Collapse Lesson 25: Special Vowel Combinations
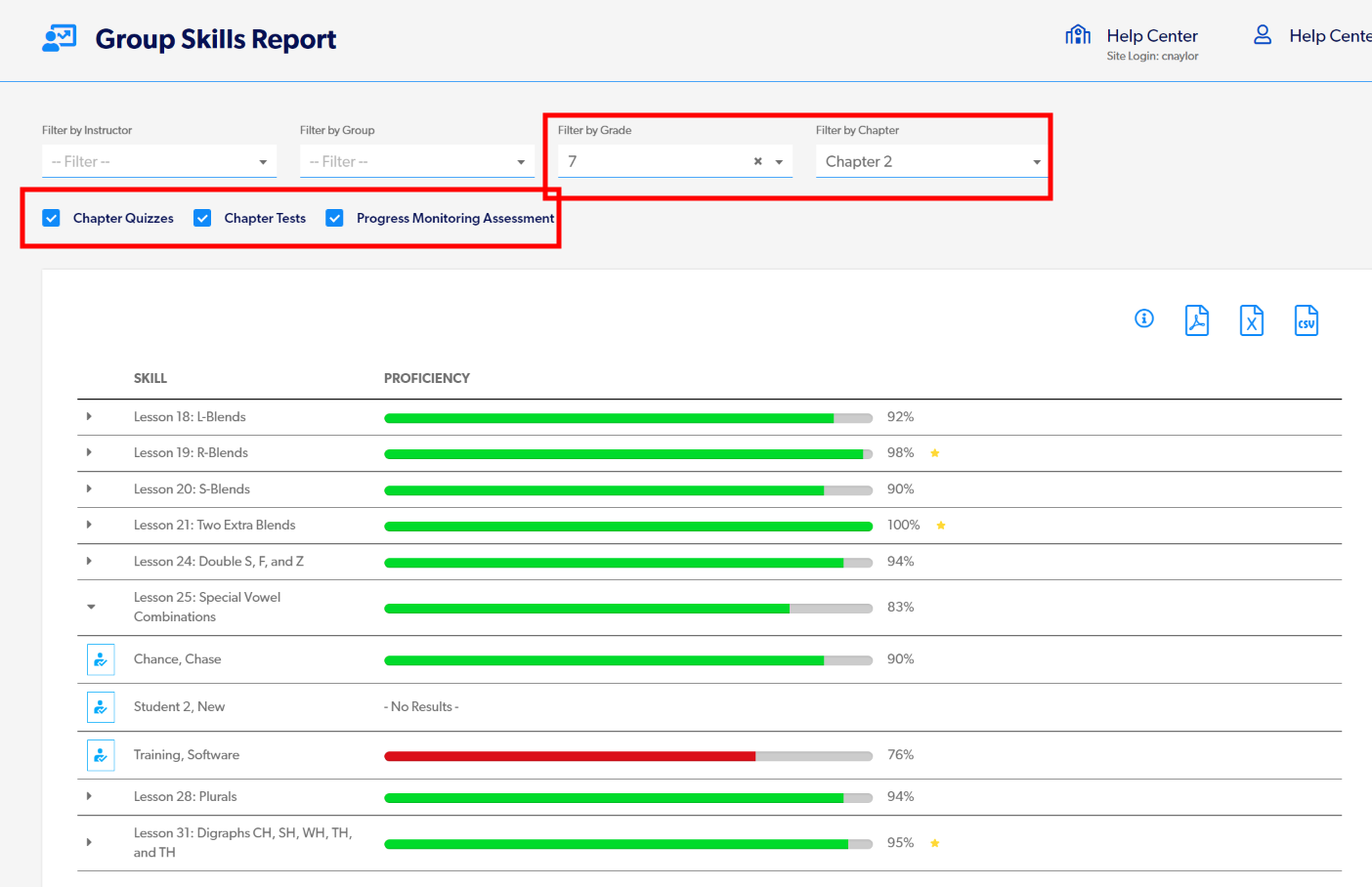This screenshot has width=1372, height=887. pos(91,606)
